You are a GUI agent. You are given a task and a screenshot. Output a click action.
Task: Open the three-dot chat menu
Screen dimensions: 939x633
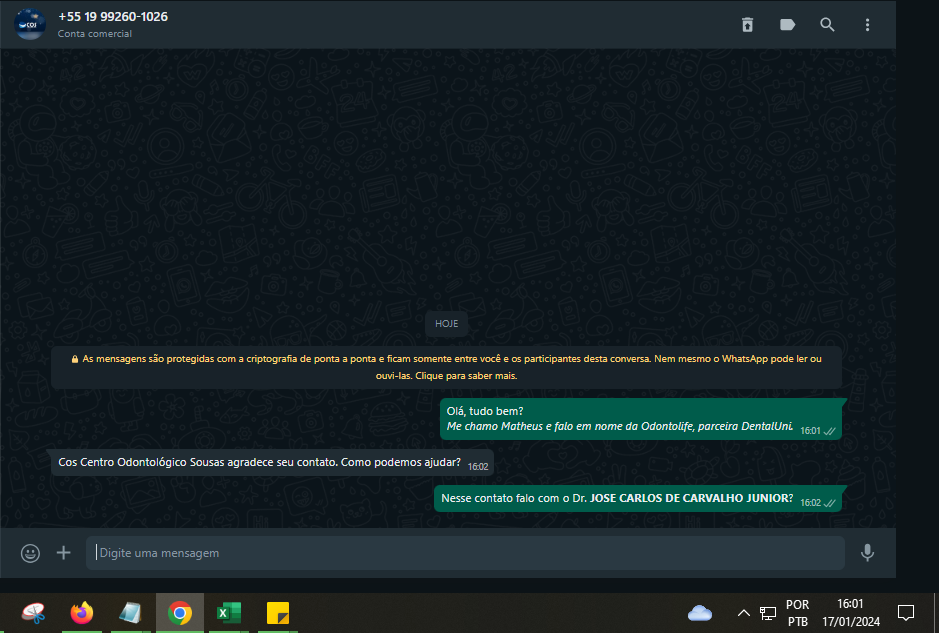(867, 25)
